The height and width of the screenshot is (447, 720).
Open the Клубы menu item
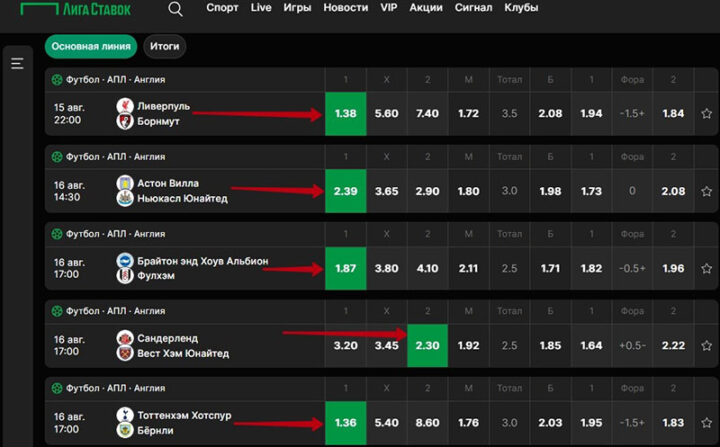(521, 8)
